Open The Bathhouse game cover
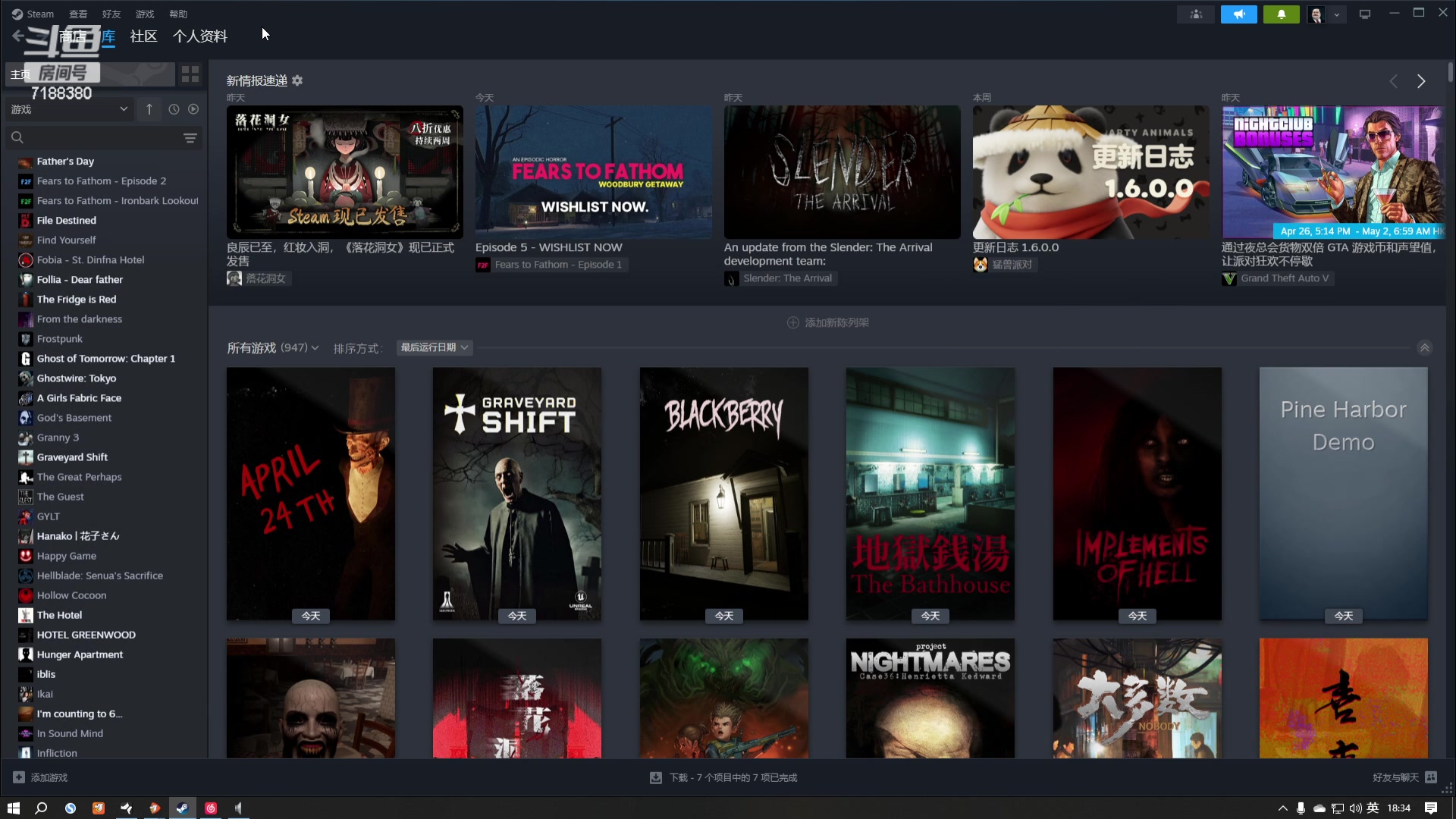 (930, 494)
